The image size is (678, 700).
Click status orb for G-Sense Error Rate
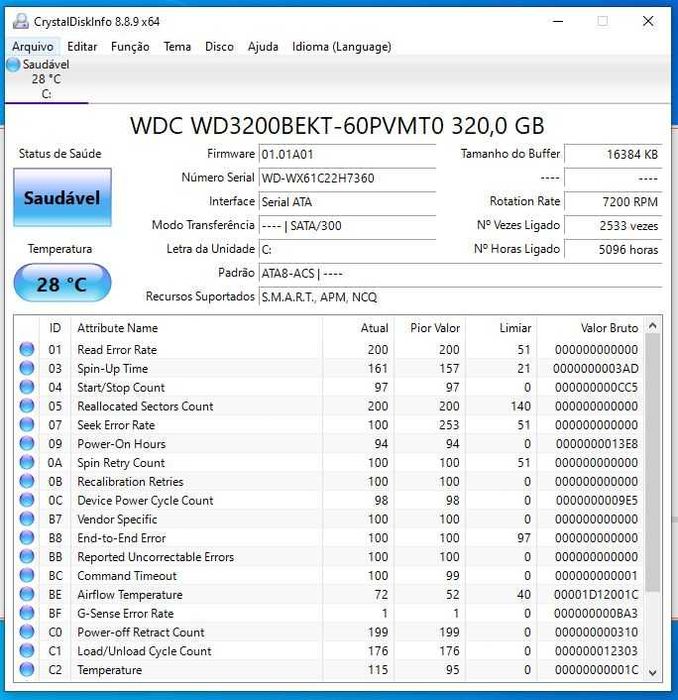point(27,612)
